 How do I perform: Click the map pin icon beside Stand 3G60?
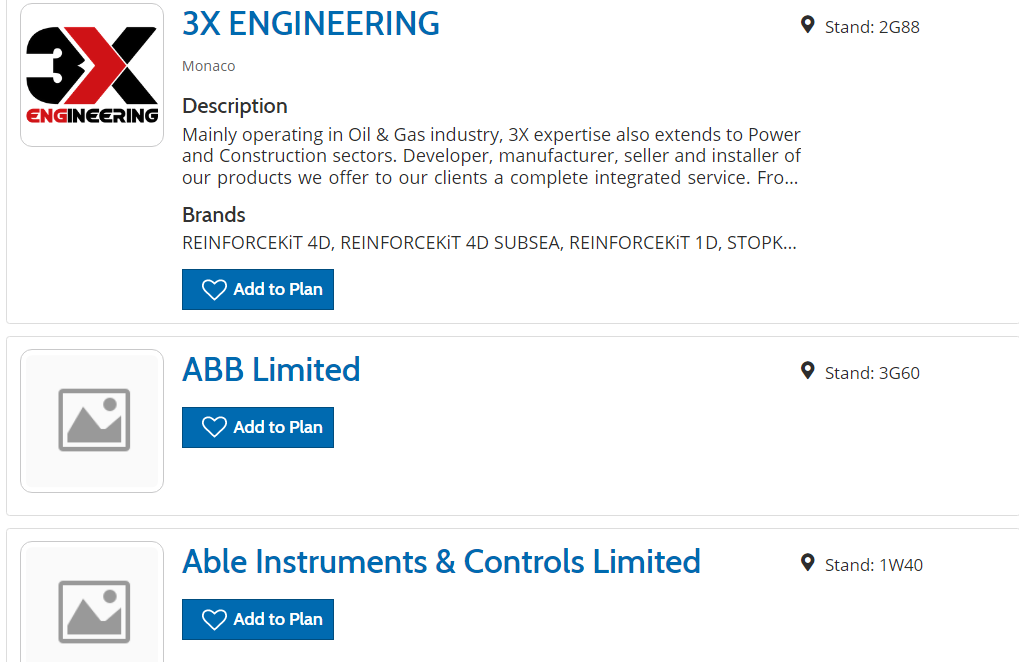(808, 371)
